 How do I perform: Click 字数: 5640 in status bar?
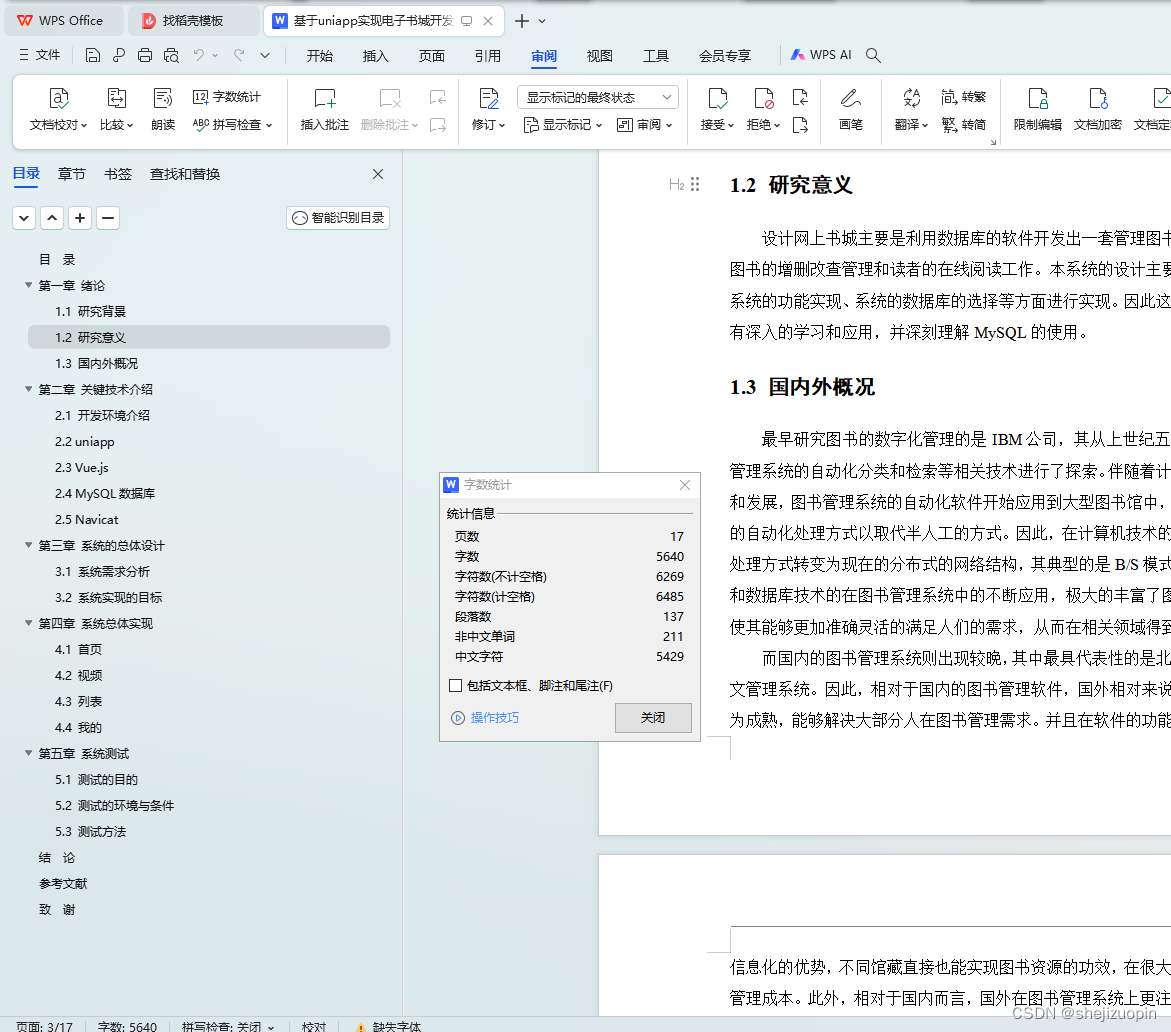[x=127, y=1026]
